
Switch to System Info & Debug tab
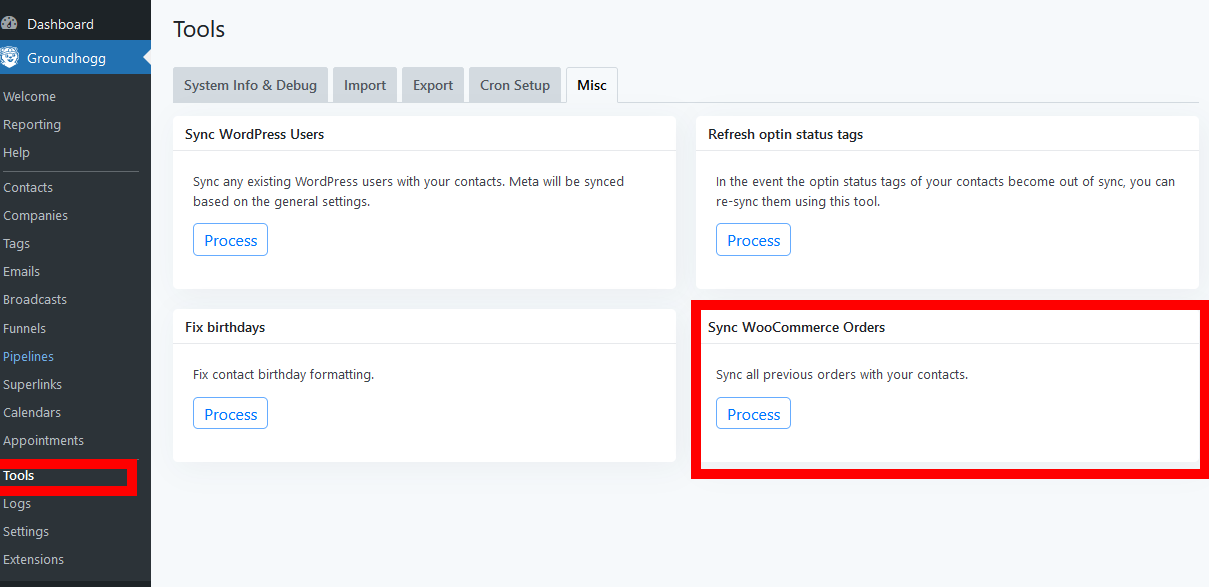[x=250, y=85]
